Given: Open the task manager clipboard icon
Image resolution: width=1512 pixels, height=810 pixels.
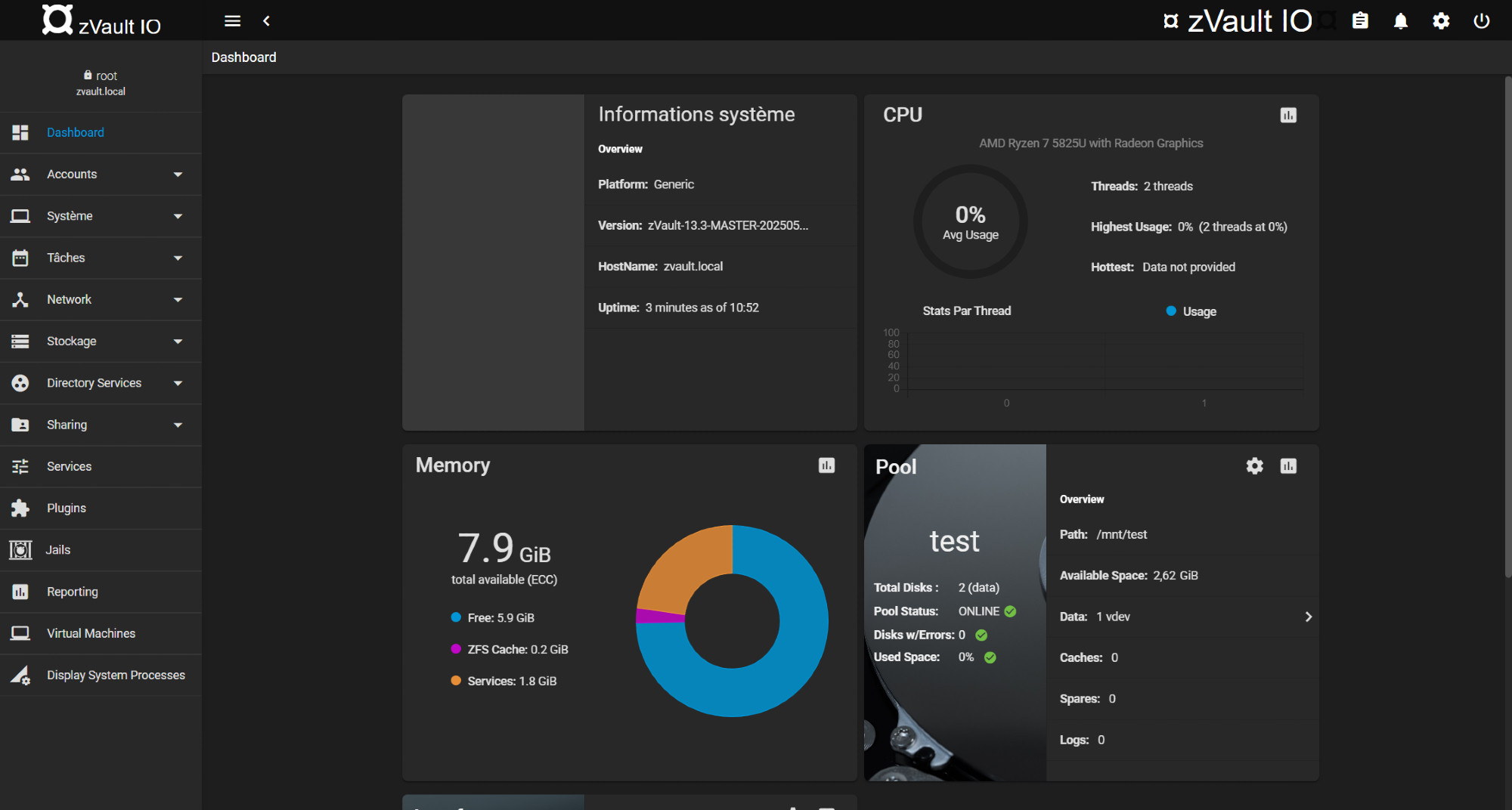Looking at the screenshot, I should click(x=1360, y=20).
